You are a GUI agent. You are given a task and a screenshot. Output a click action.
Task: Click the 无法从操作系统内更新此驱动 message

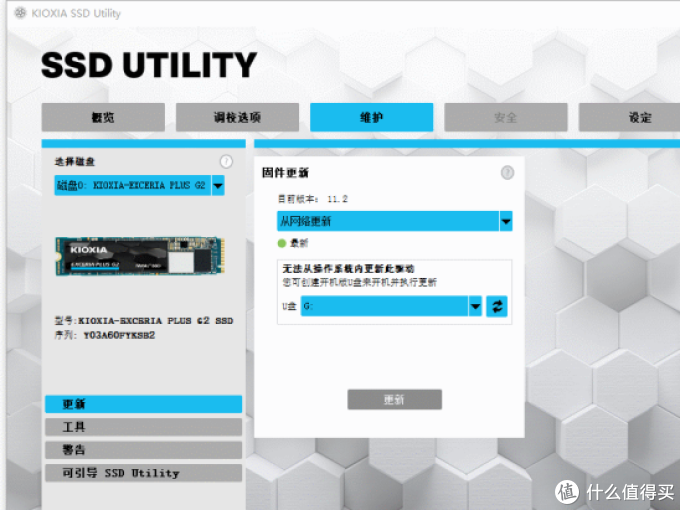[x=348, y=269]
